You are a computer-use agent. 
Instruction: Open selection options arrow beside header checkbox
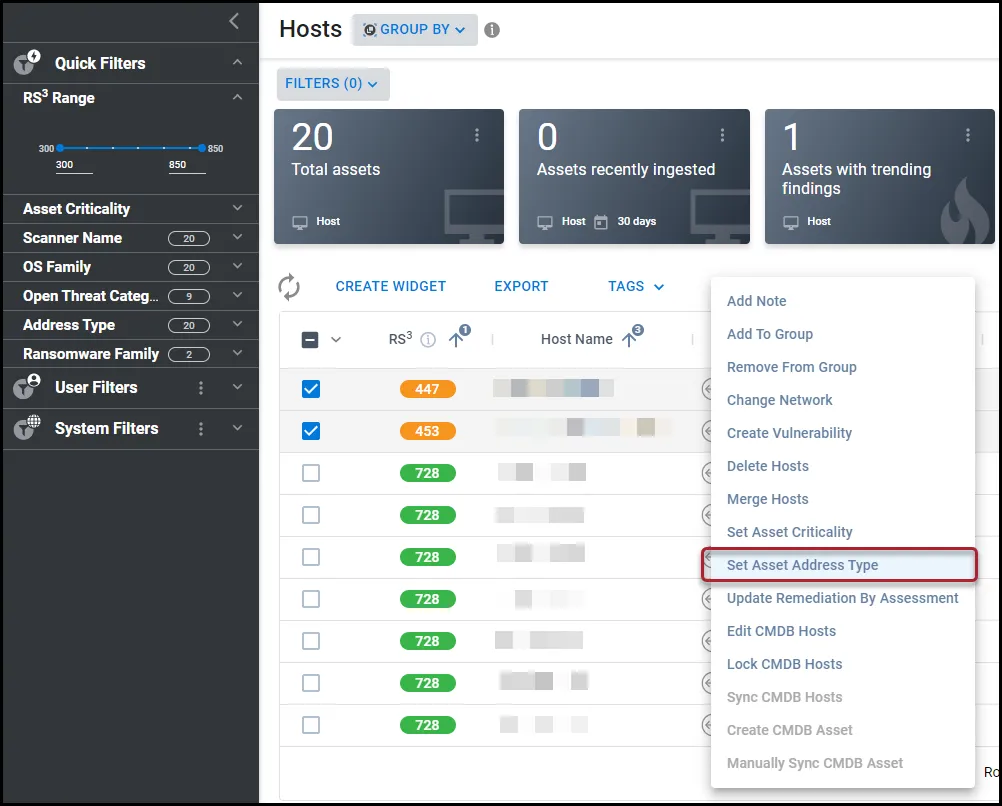point(335,339)
